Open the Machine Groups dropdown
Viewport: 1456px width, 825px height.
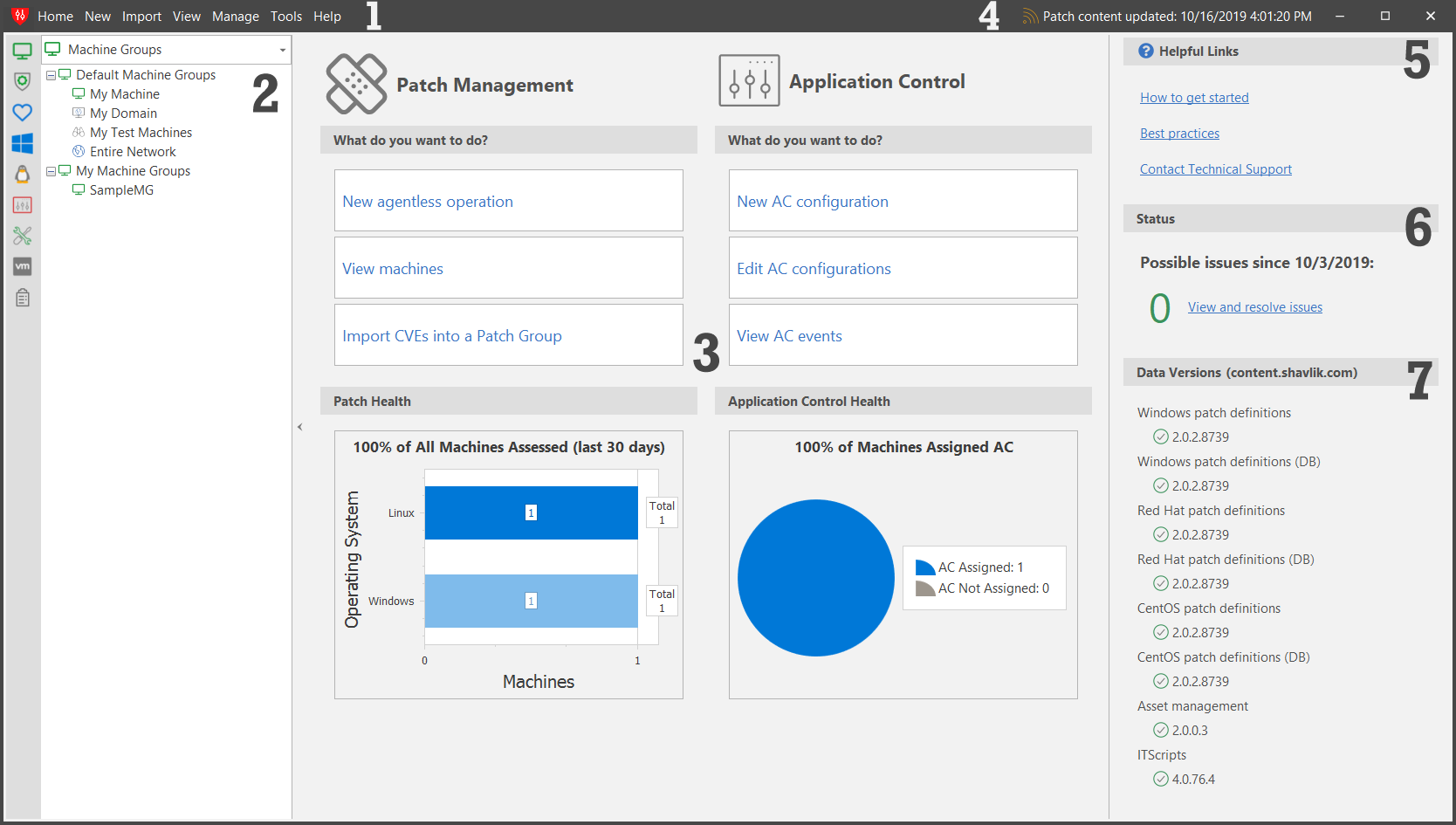coord(282,51)
